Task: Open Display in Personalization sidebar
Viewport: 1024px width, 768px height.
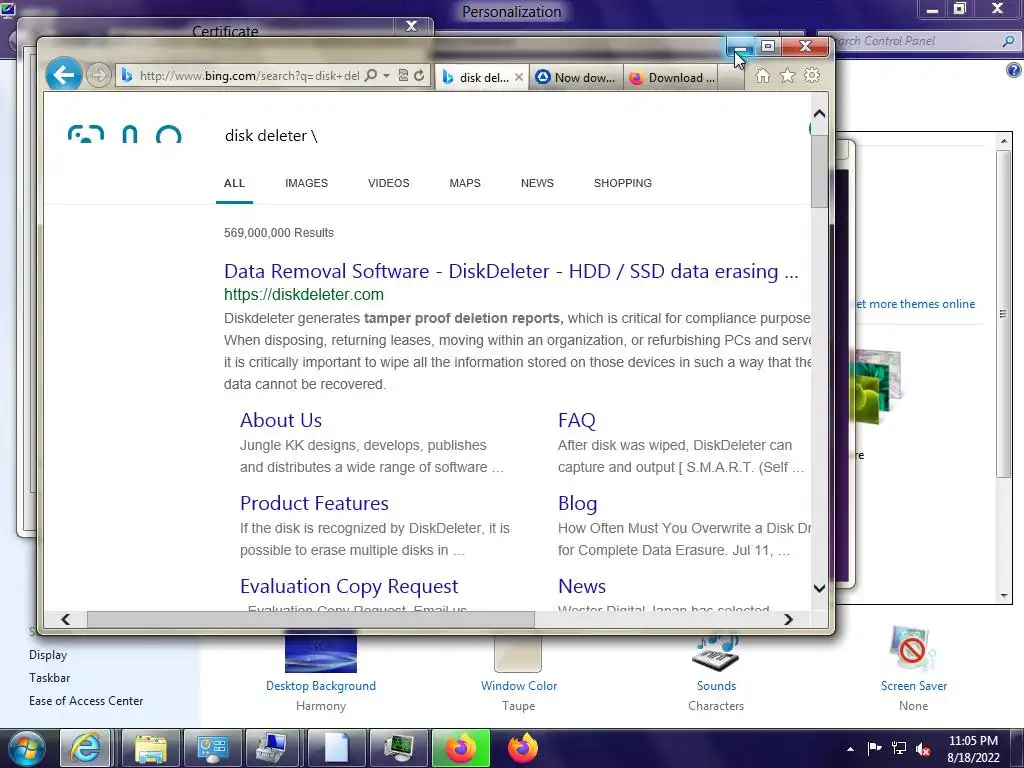Action: click(x=48, y=654)
